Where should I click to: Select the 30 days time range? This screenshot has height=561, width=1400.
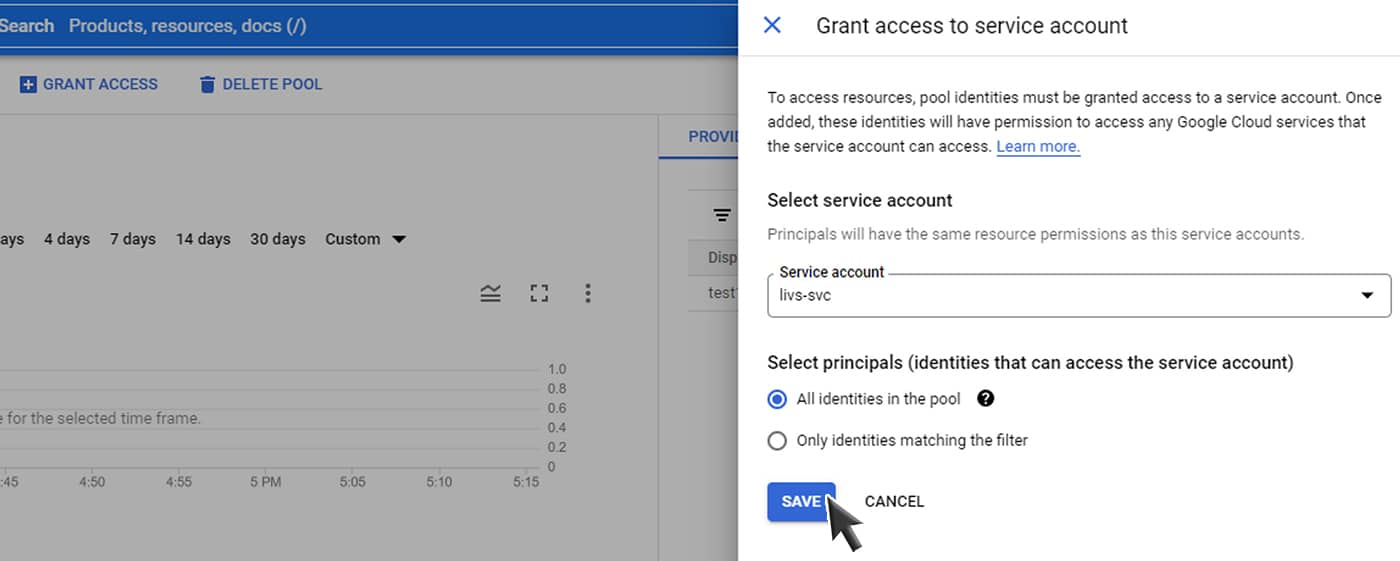coord(278,239)
